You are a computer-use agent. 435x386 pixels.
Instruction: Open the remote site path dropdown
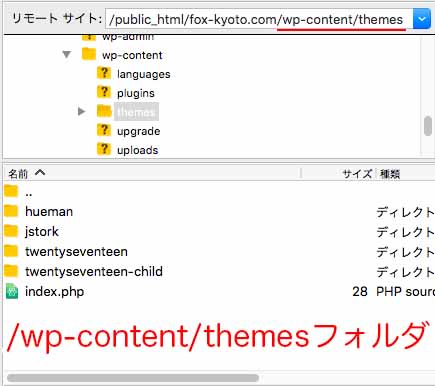coord(422,19)
